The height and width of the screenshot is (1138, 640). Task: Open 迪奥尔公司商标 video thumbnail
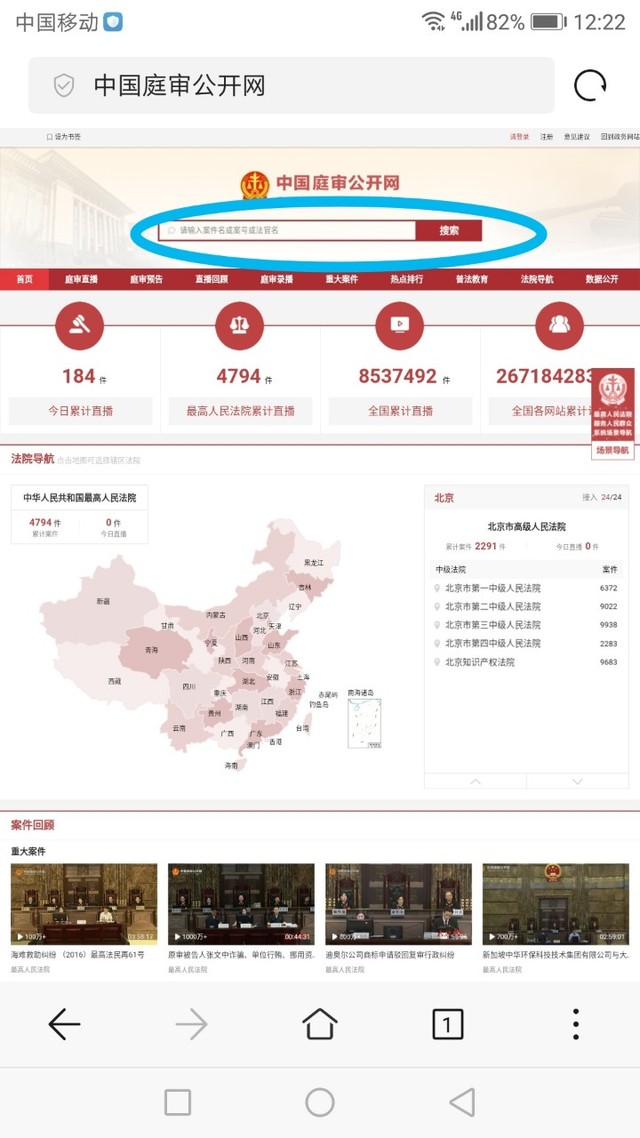point(398,904)
